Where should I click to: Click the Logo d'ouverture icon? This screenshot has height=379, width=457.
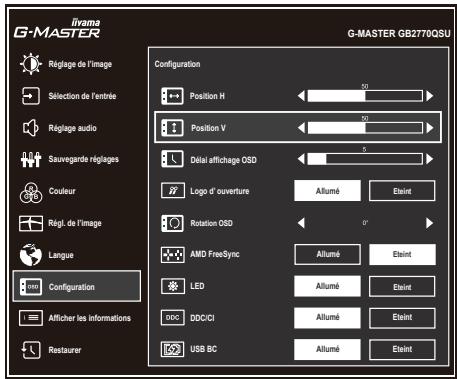[173, 191]
